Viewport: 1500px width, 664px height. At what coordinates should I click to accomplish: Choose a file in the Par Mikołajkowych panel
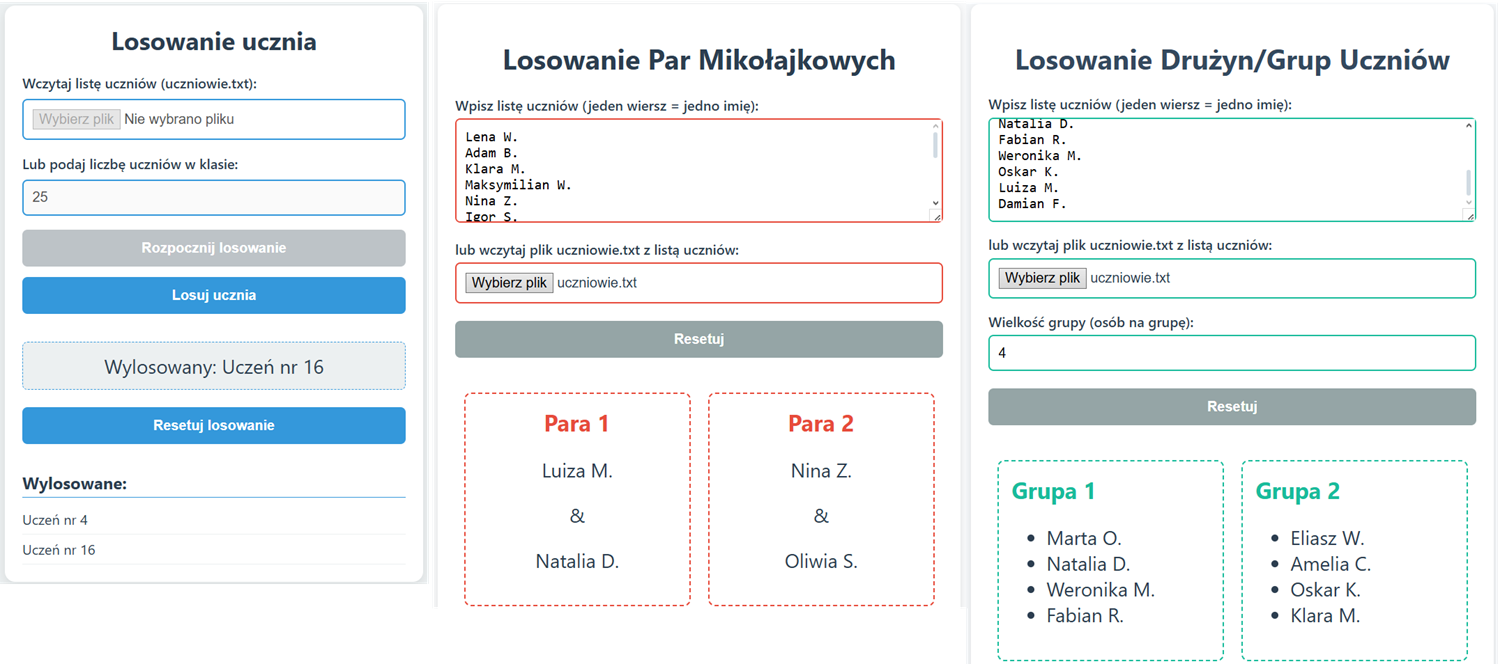(509, 283)
